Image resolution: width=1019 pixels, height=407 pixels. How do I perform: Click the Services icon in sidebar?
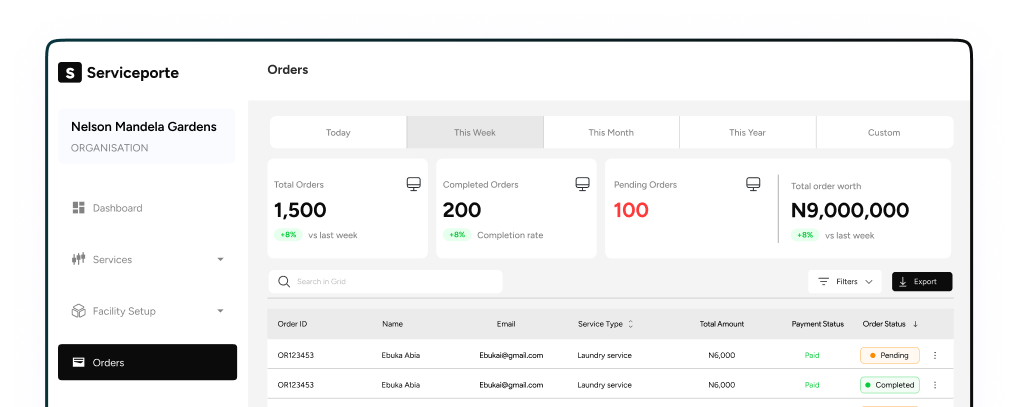(78, 260)
